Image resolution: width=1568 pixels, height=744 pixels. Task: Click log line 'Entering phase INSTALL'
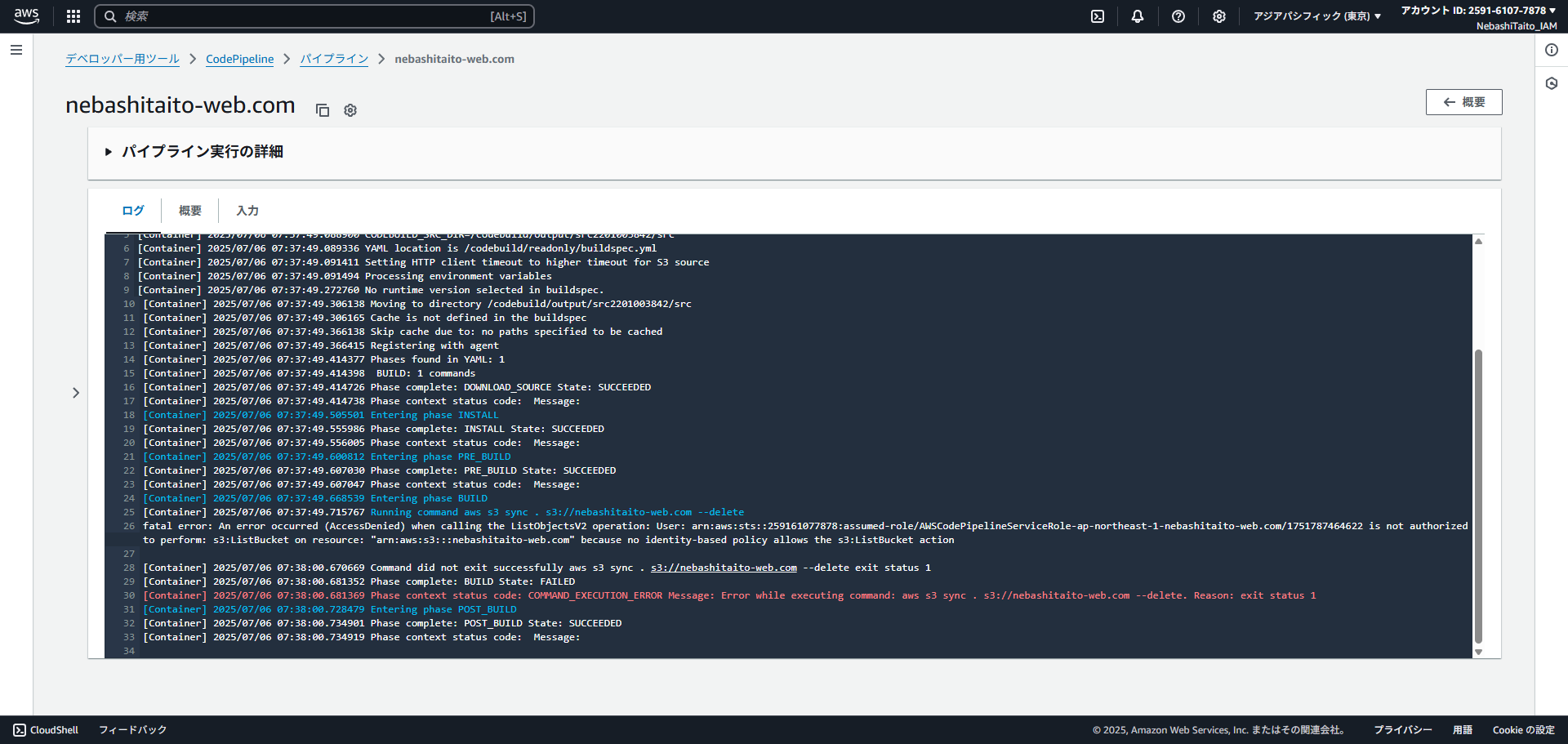321,415
